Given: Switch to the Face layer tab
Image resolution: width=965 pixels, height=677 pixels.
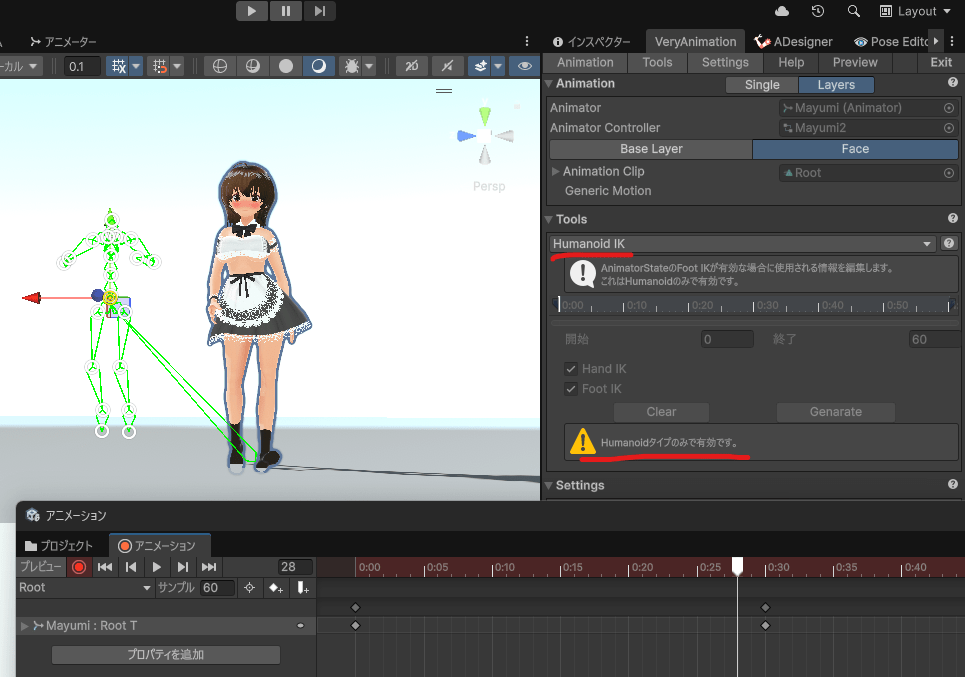Looking at the screenshot, I should click(855, 148).
